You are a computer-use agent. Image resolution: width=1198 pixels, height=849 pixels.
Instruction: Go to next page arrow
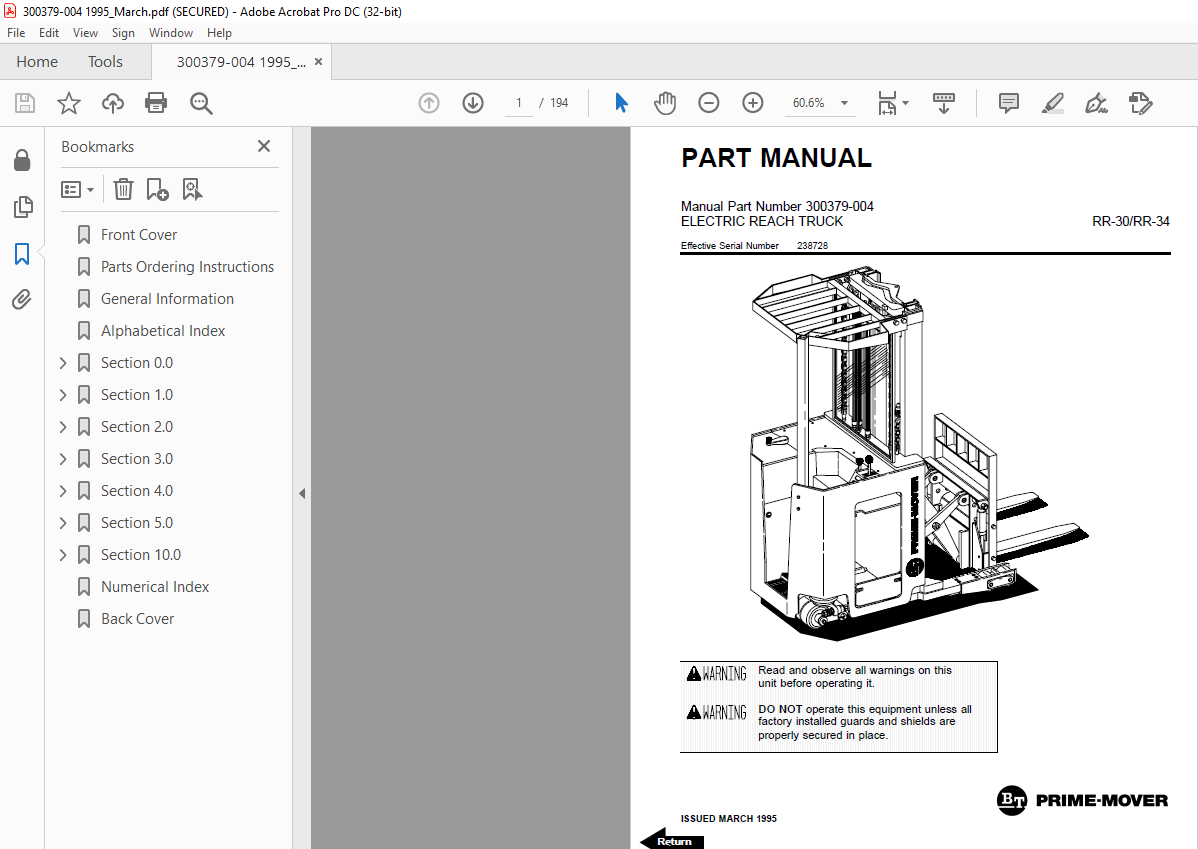coord(473,103)
